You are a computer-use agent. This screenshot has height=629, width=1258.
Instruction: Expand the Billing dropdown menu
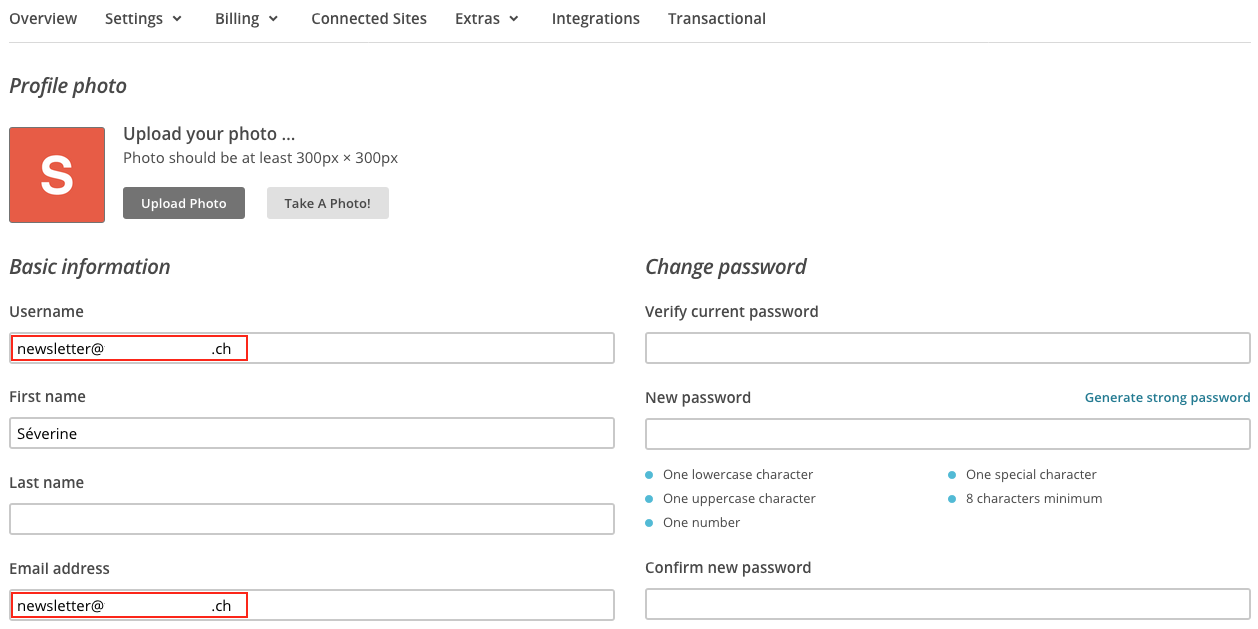246,19
